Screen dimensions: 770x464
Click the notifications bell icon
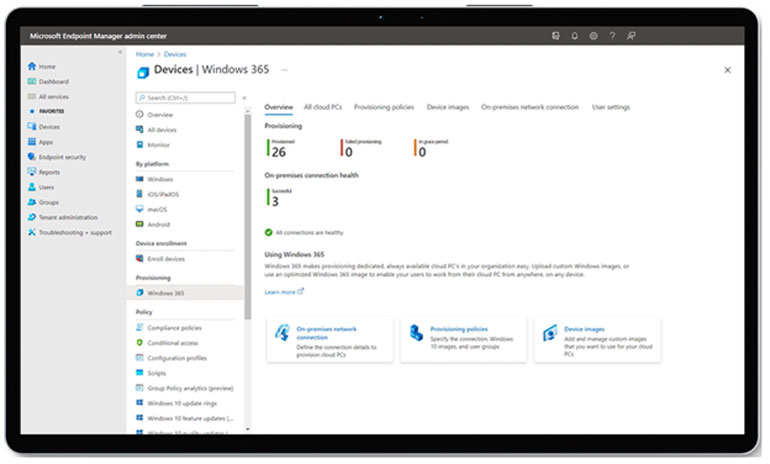point(575,36)
